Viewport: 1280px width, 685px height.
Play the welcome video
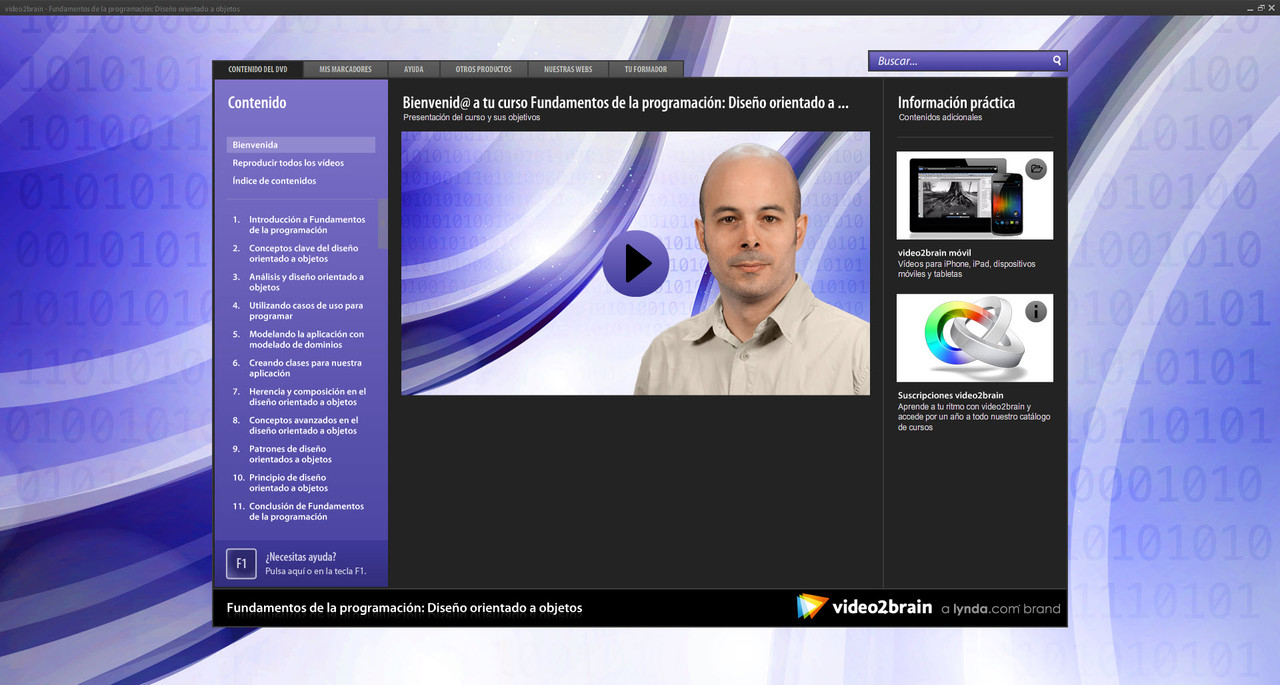(635, 264)
